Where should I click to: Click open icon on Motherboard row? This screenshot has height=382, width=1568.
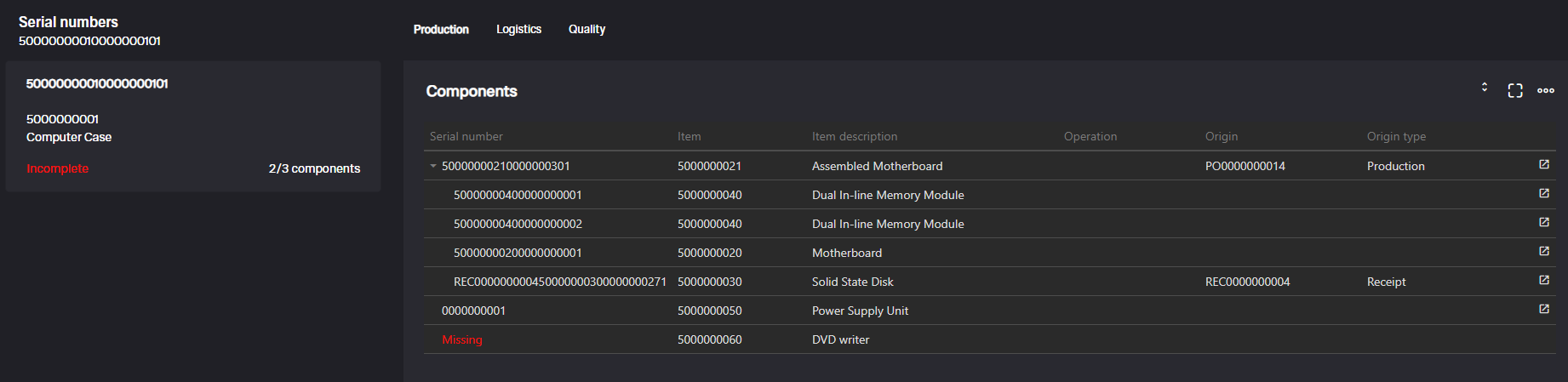1543,252
